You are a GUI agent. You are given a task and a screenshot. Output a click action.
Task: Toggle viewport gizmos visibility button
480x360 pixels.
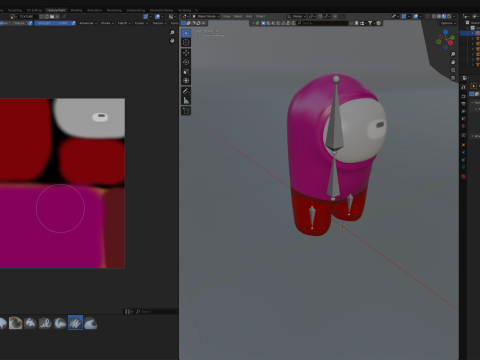point(404,16)
